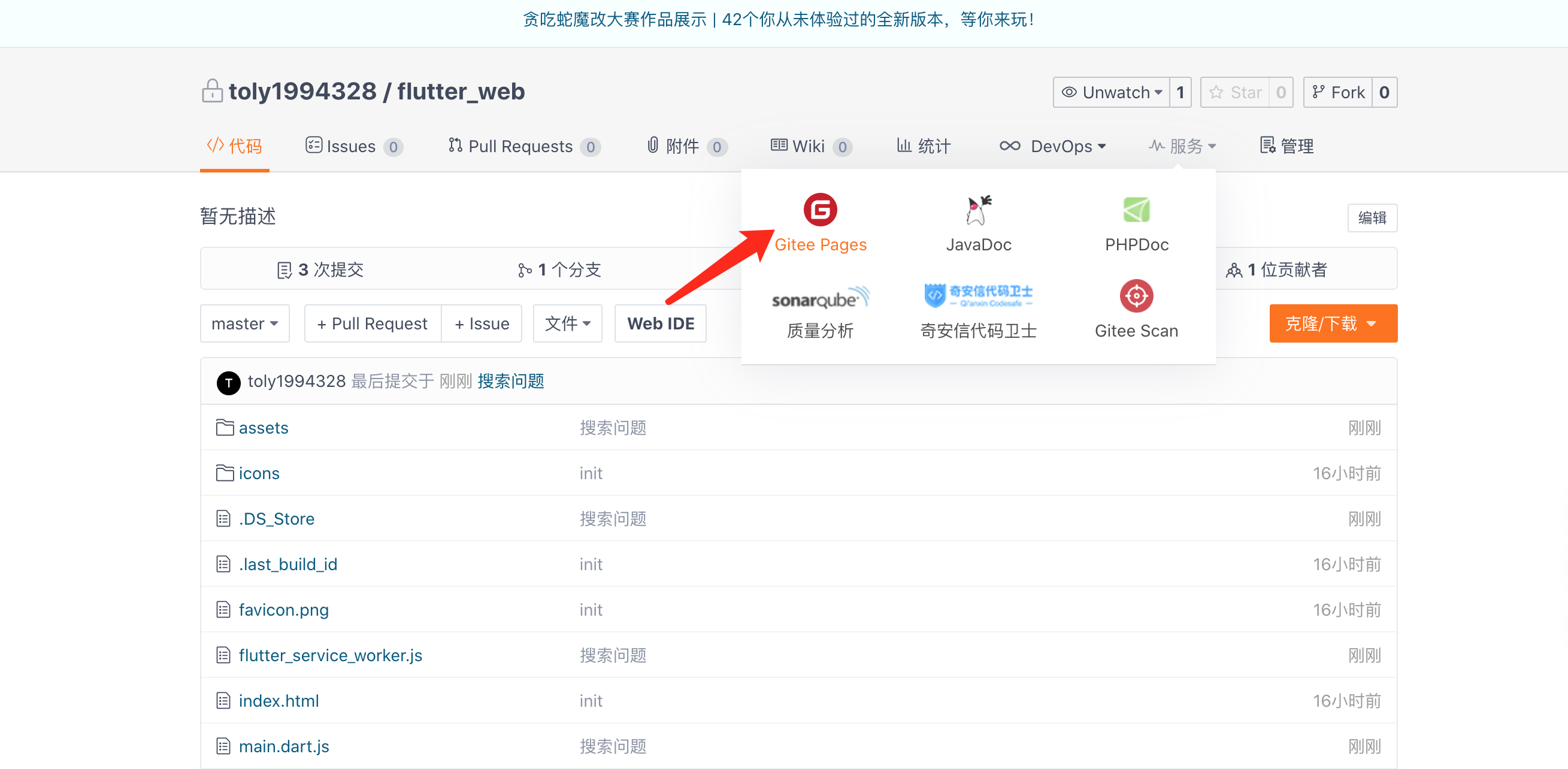This screenshot has width=1568, height=769.
Task: Open the index.html file
Action: pyautogui.click(x=278, y=701)
